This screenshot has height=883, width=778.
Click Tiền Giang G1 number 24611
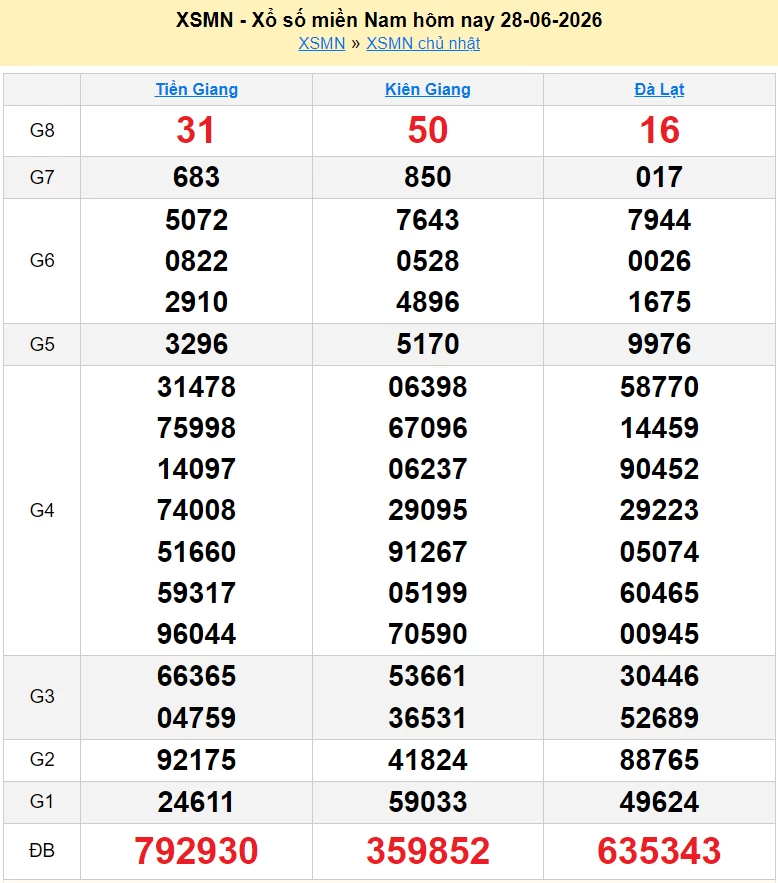click(x=195, y=802)
